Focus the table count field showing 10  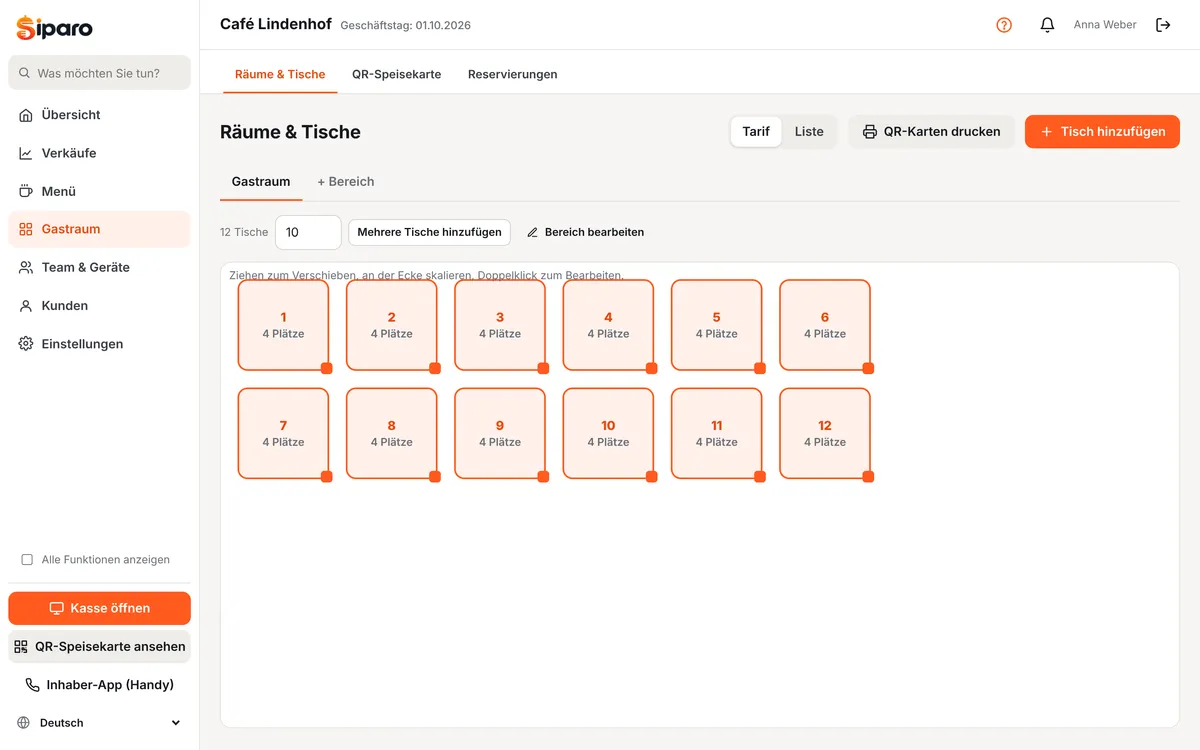pos(308,232)
